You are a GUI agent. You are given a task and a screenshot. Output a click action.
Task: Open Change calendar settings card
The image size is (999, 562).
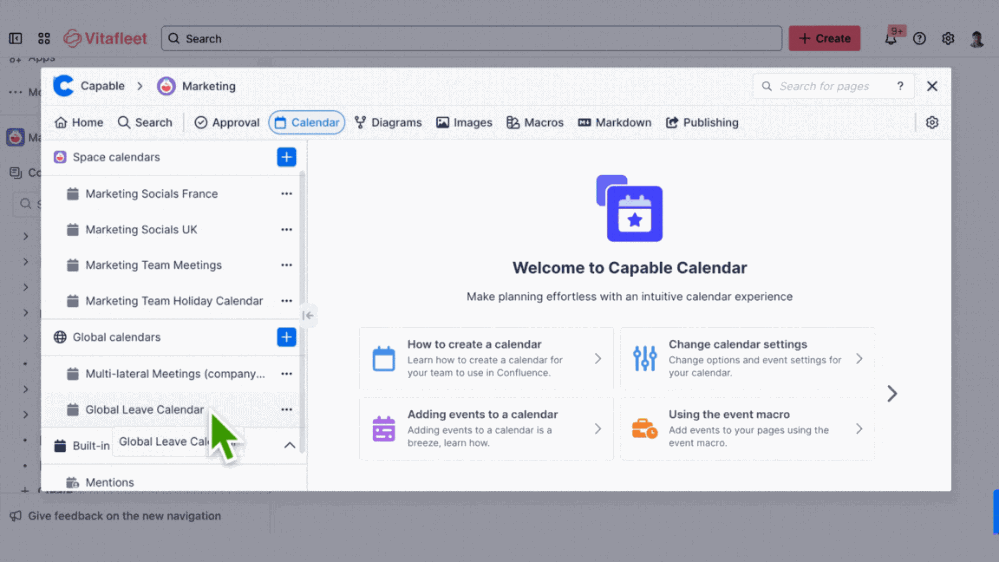[x=747, y=358]
